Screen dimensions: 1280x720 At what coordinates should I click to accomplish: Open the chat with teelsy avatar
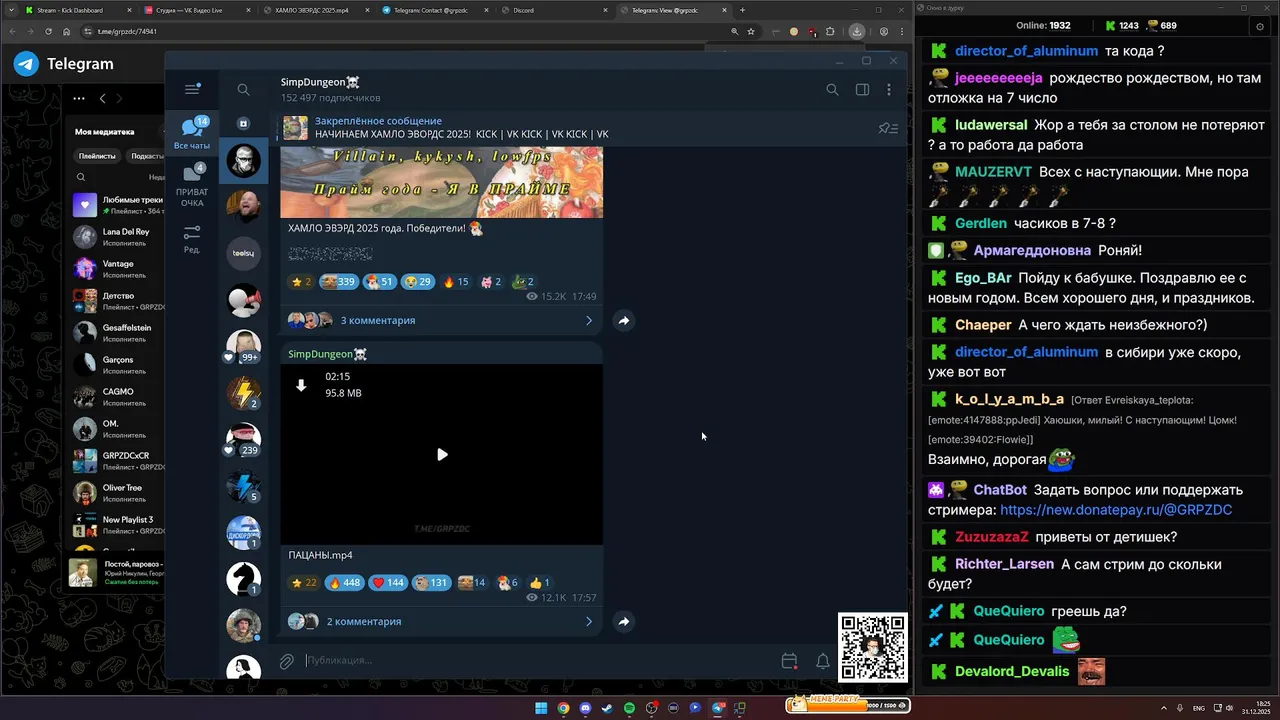pos(243,253)
